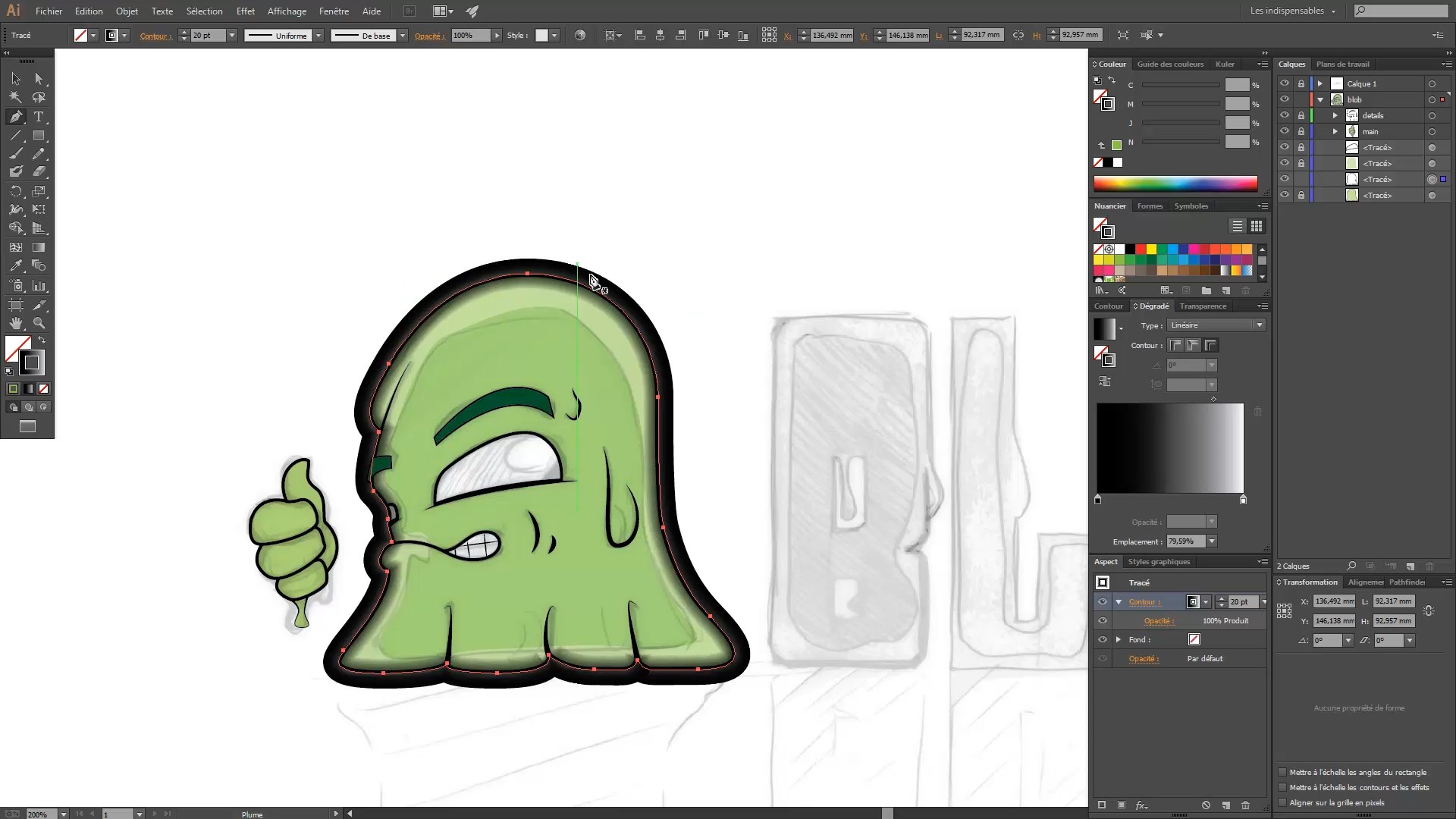Screen dimensions: 1456x819
Task: Click the black gradient stop on the ramp
Action: [1097, 500]
